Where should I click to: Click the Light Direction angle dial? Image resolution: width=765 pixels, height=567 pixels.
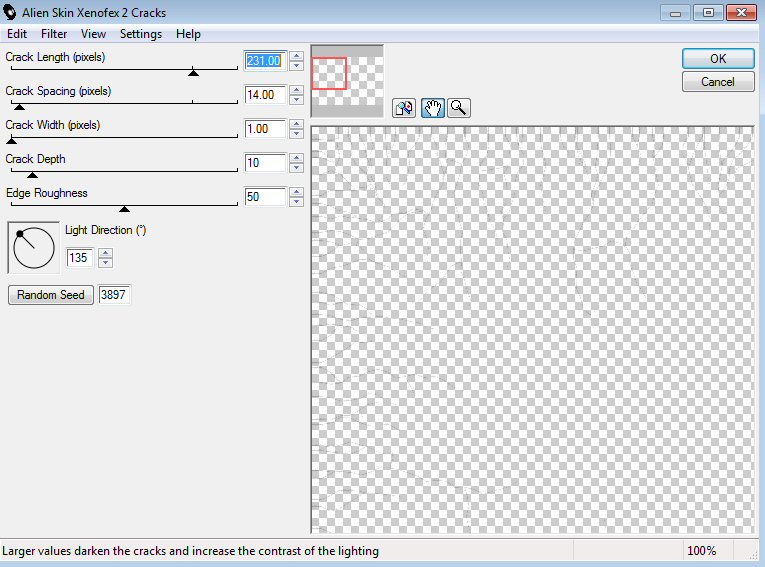click(x=34, y=248)
